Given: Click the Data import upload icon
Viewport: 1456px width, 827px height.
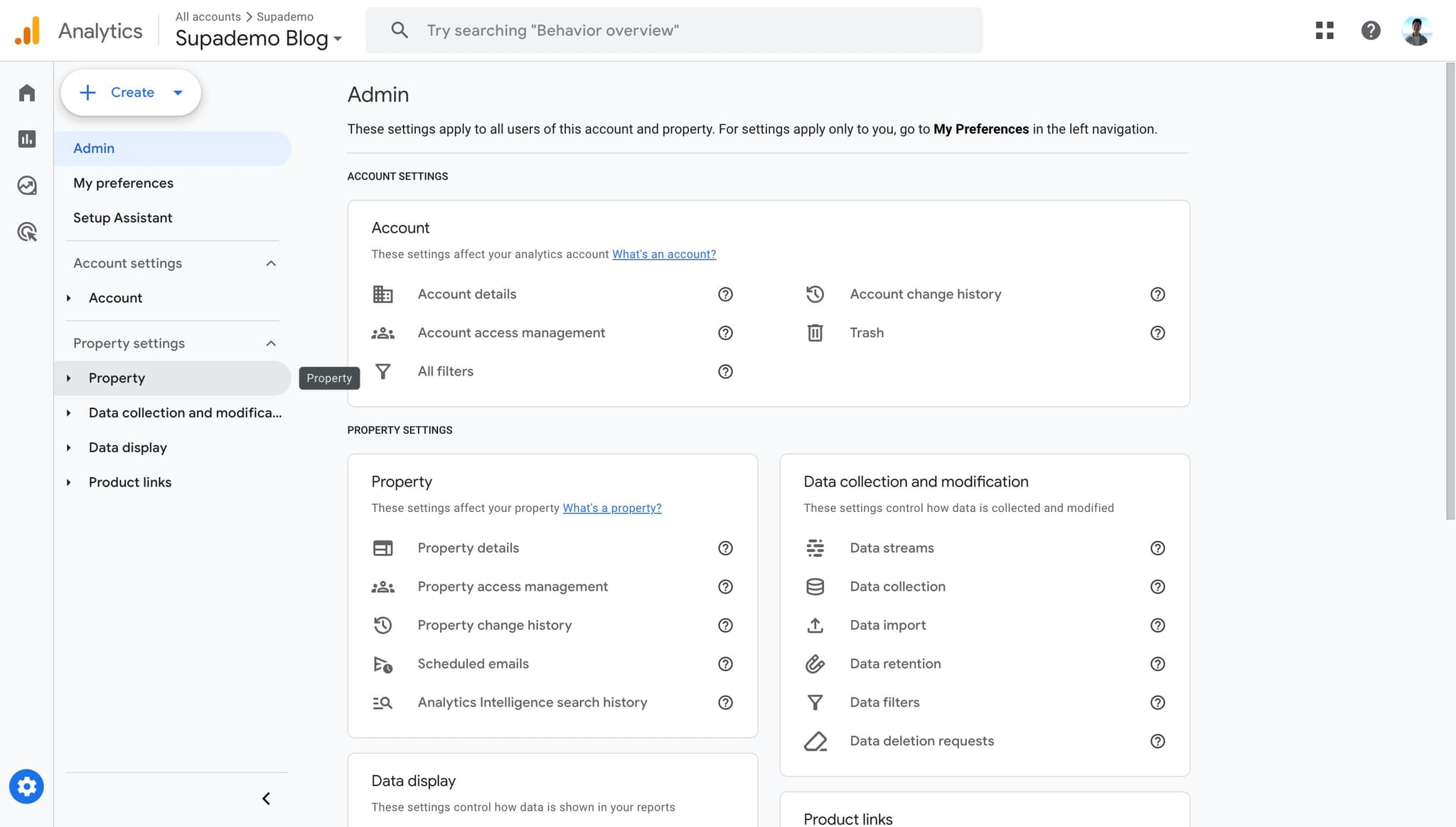Looking at the screenshot, I should tap(815, 625).
